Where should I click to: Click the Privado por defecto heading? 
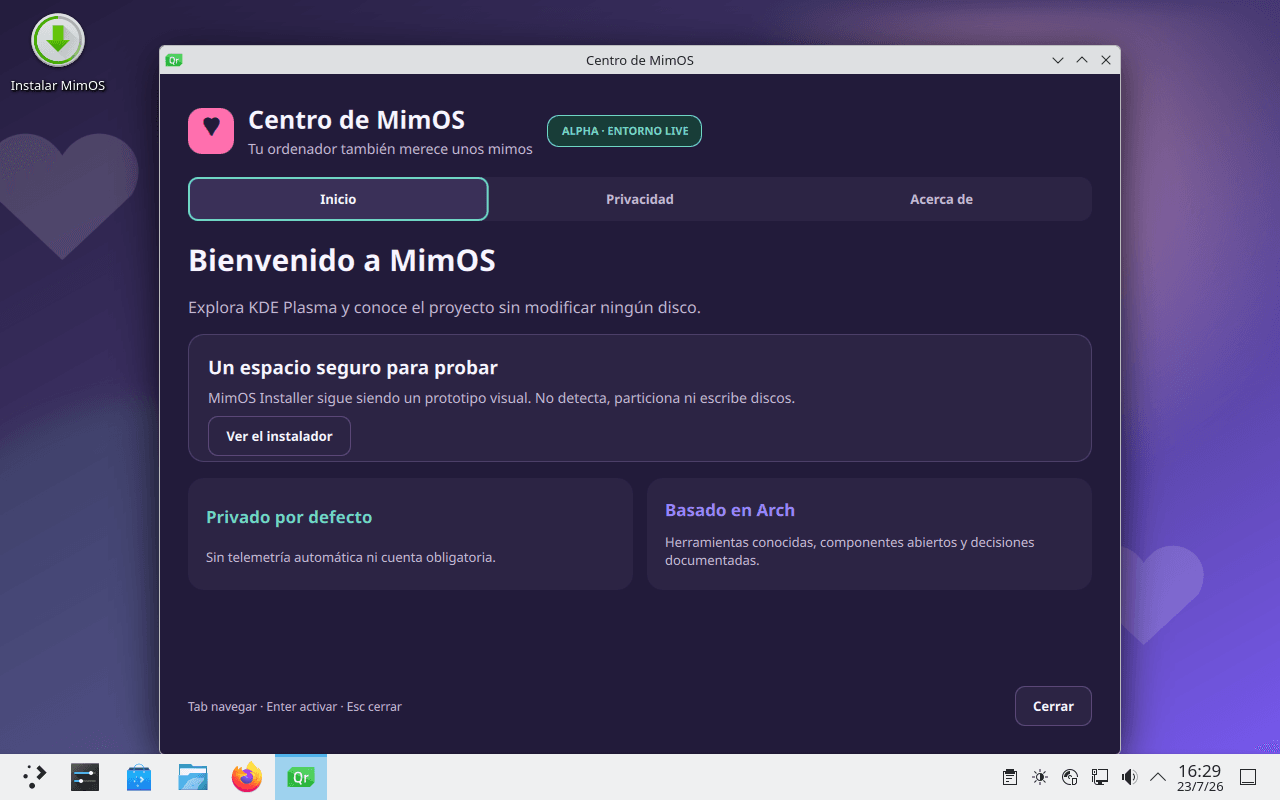[289, 517]
